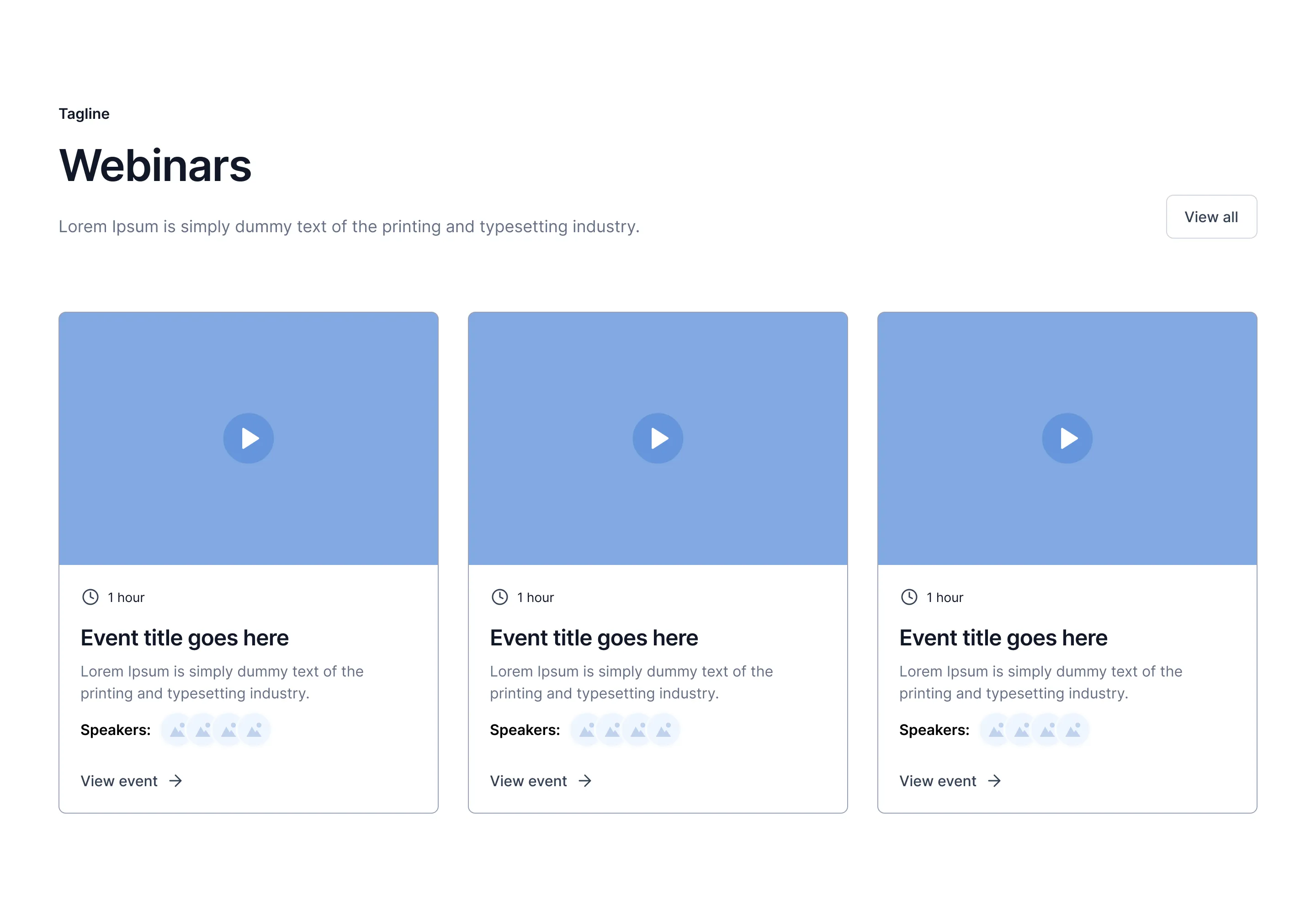
Task: Click the '1 hour' duration in the third card
Action: coord(945,597)
